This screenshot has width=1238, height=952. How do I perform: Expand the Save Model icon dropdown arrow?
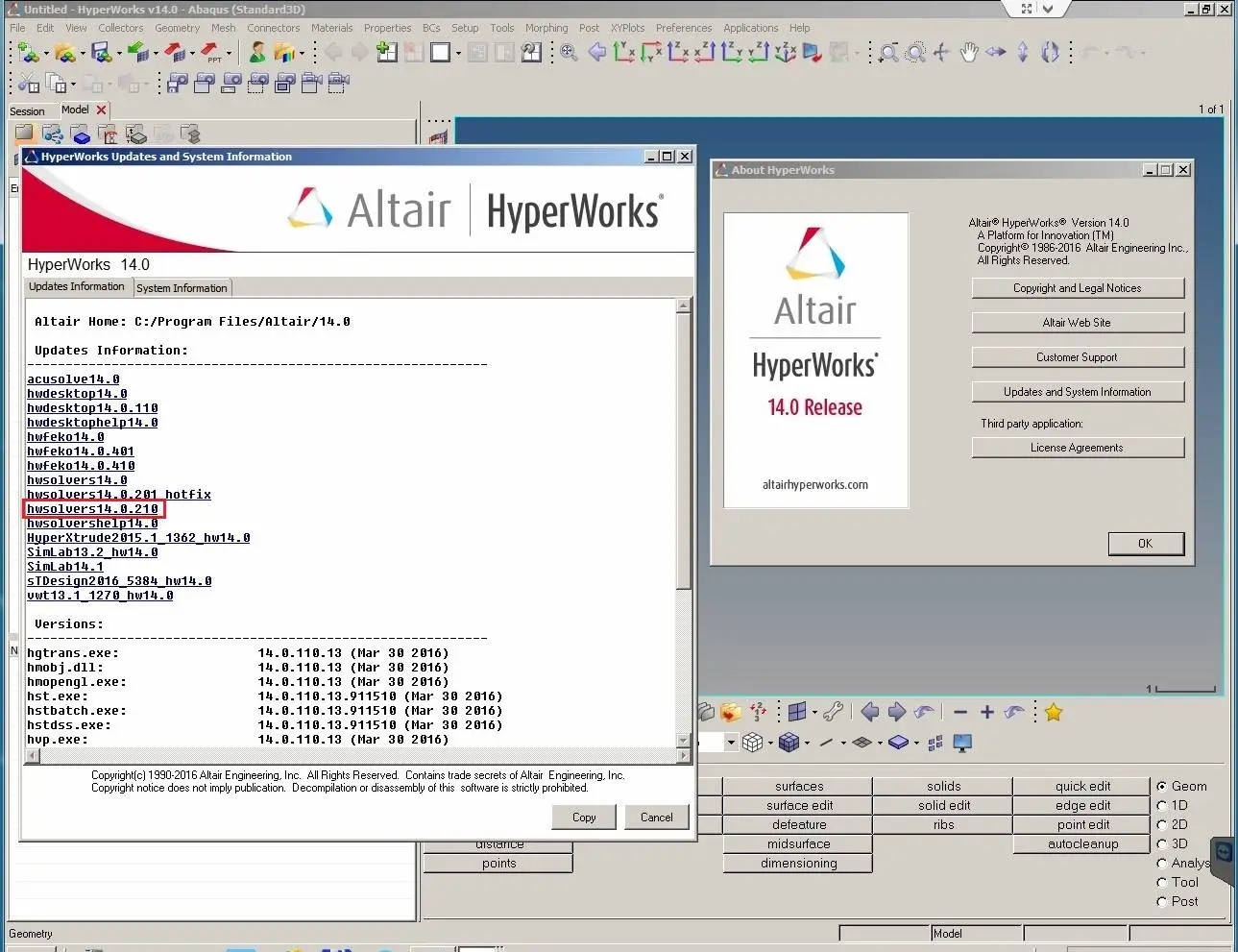tap(118, 54)
